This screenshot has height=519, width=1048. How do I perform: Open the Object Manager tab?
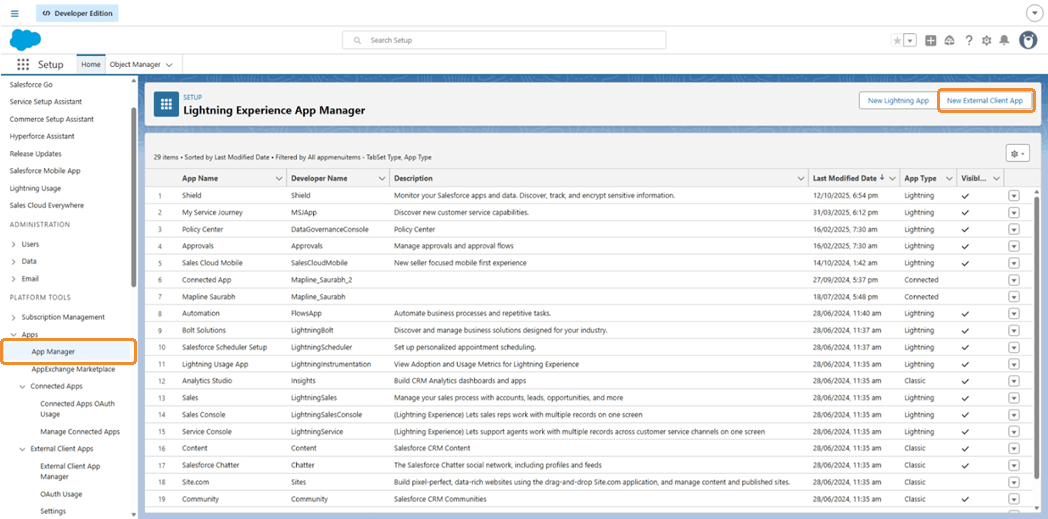pyautogui.click(x=135, y=64)
